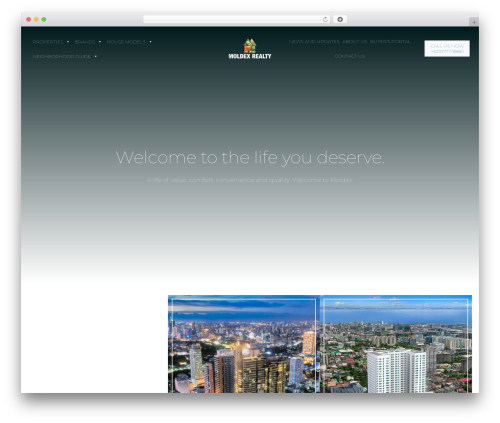Click the 'A life of value, comfort' subtitle
Image resolution: width=500 pixels, height=423 pixels.
coord(250,180)
